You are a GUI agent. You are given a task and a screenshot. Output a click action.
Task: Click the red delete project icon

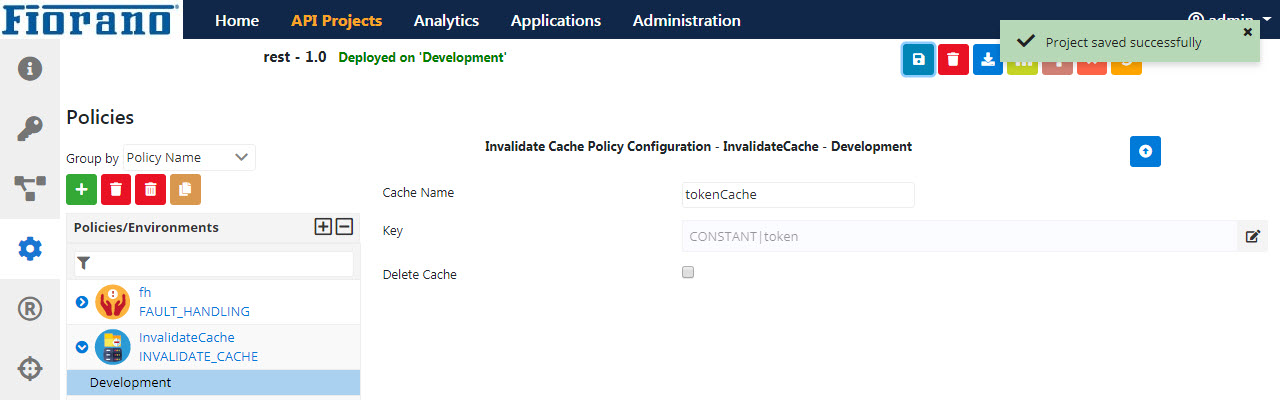953,60
